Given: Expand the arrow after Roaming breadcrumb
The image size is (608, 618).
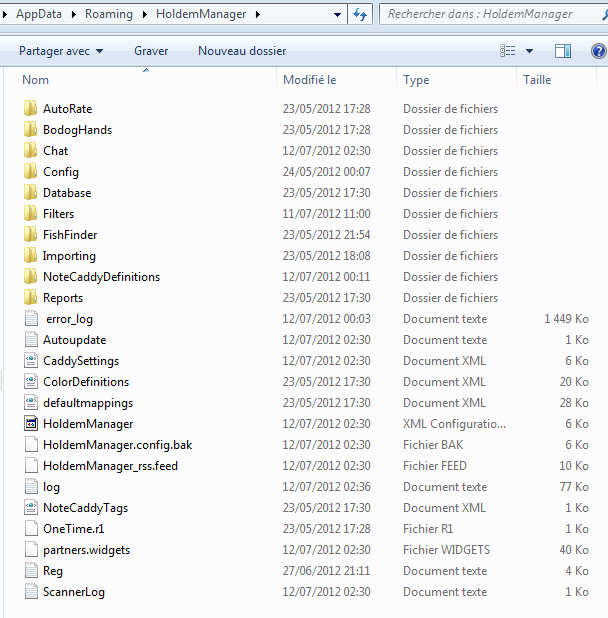Looking at the screenshot, I should coord(145,15).
